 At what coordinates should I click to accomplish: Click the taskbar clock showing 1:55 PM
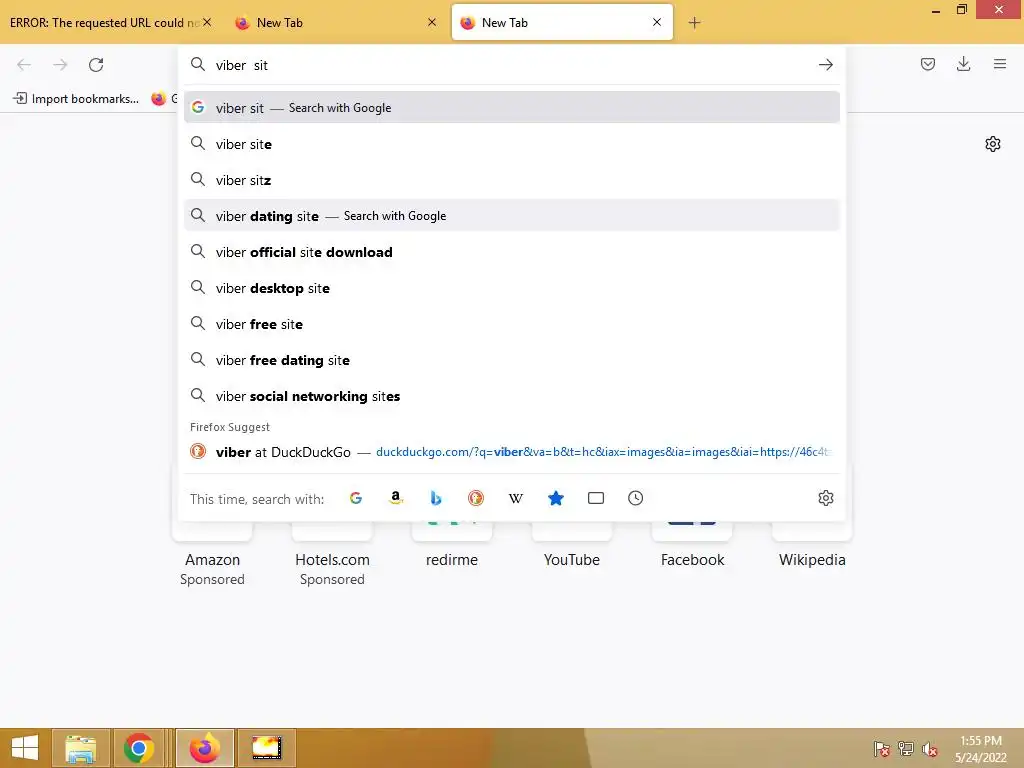click(x=981, y=749)
